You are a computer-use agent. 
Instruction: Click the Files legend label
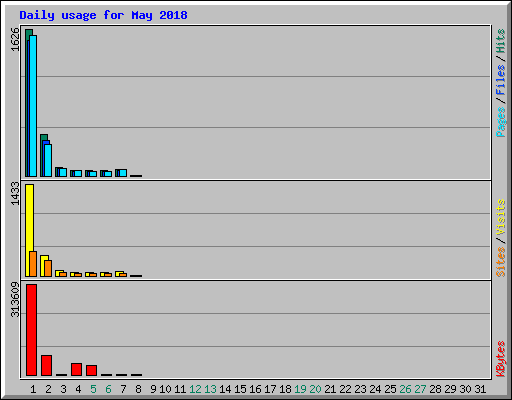pos(501,79)
